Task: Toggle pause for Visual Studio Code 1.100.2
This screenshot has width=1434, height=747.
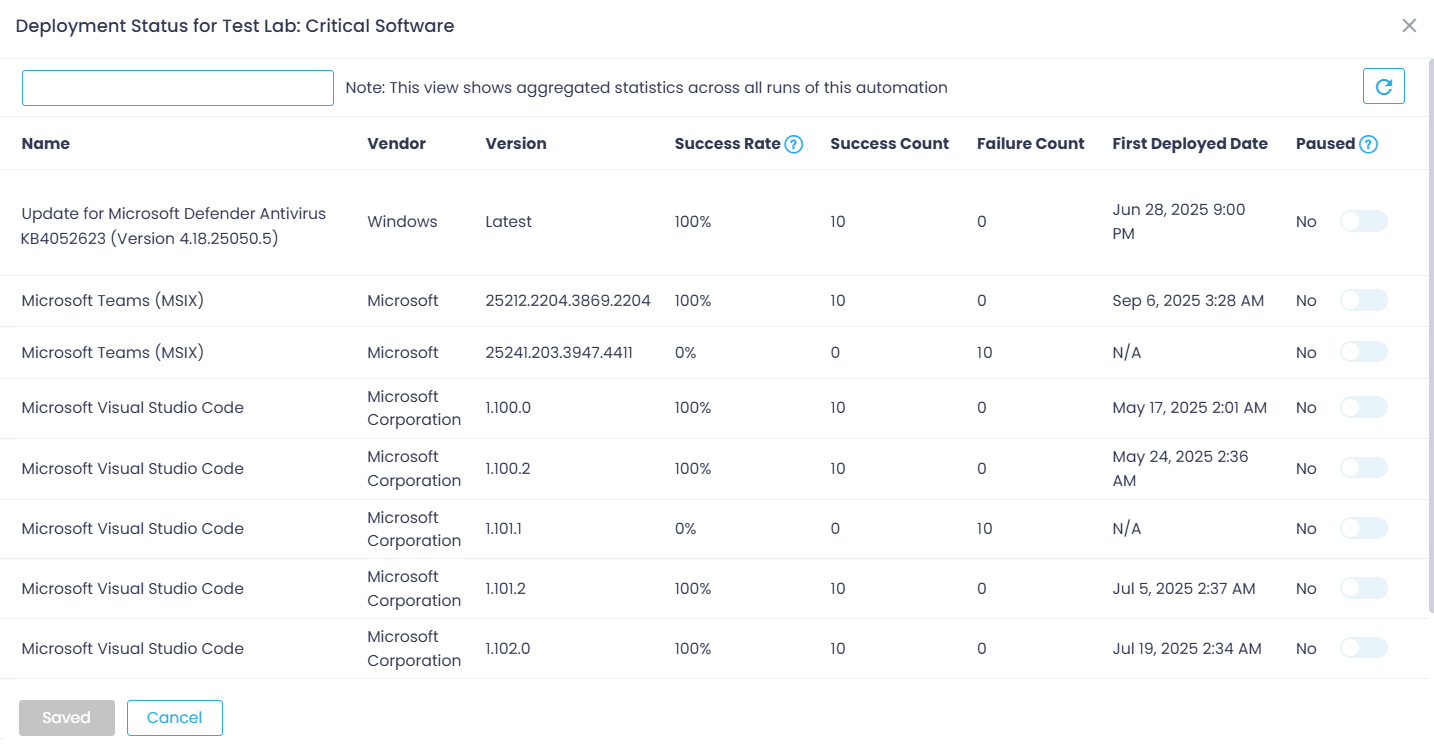Action: click(1363, 468)
